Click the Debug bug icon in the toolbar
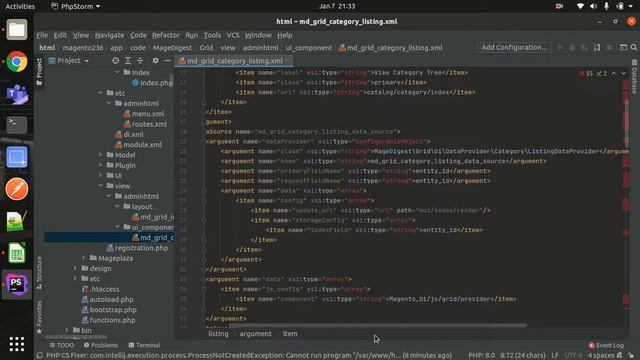 tap(573, 48)
